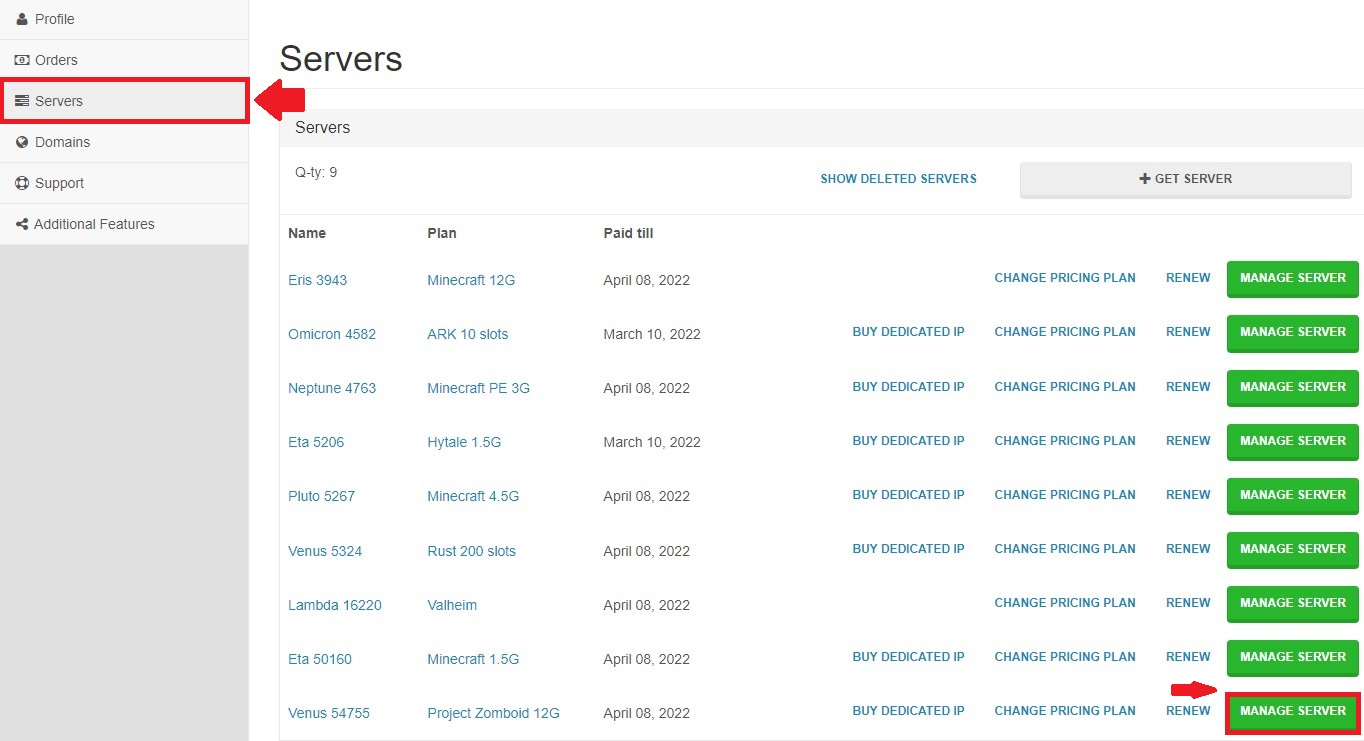Show deleted servers

point(897,178)
